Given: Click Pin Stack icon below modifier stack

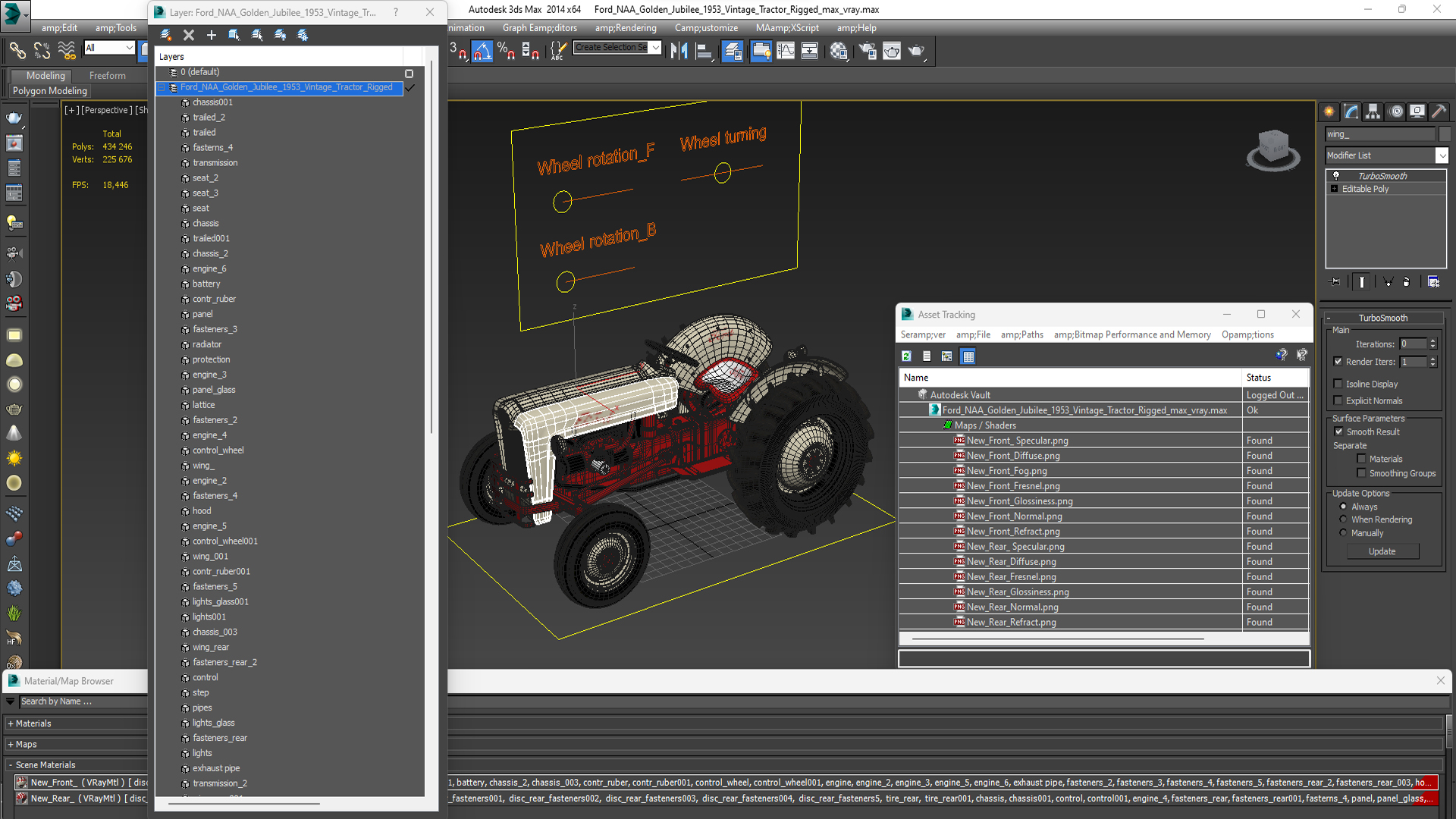Looking at the screenshot, I should click(x=1335, y=281).
